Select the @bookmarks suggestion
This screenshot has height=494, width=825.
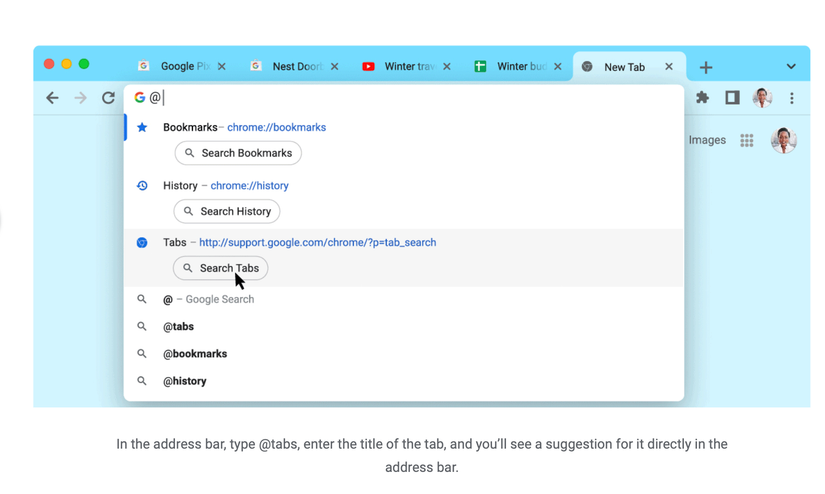click(x=195, y=354)
